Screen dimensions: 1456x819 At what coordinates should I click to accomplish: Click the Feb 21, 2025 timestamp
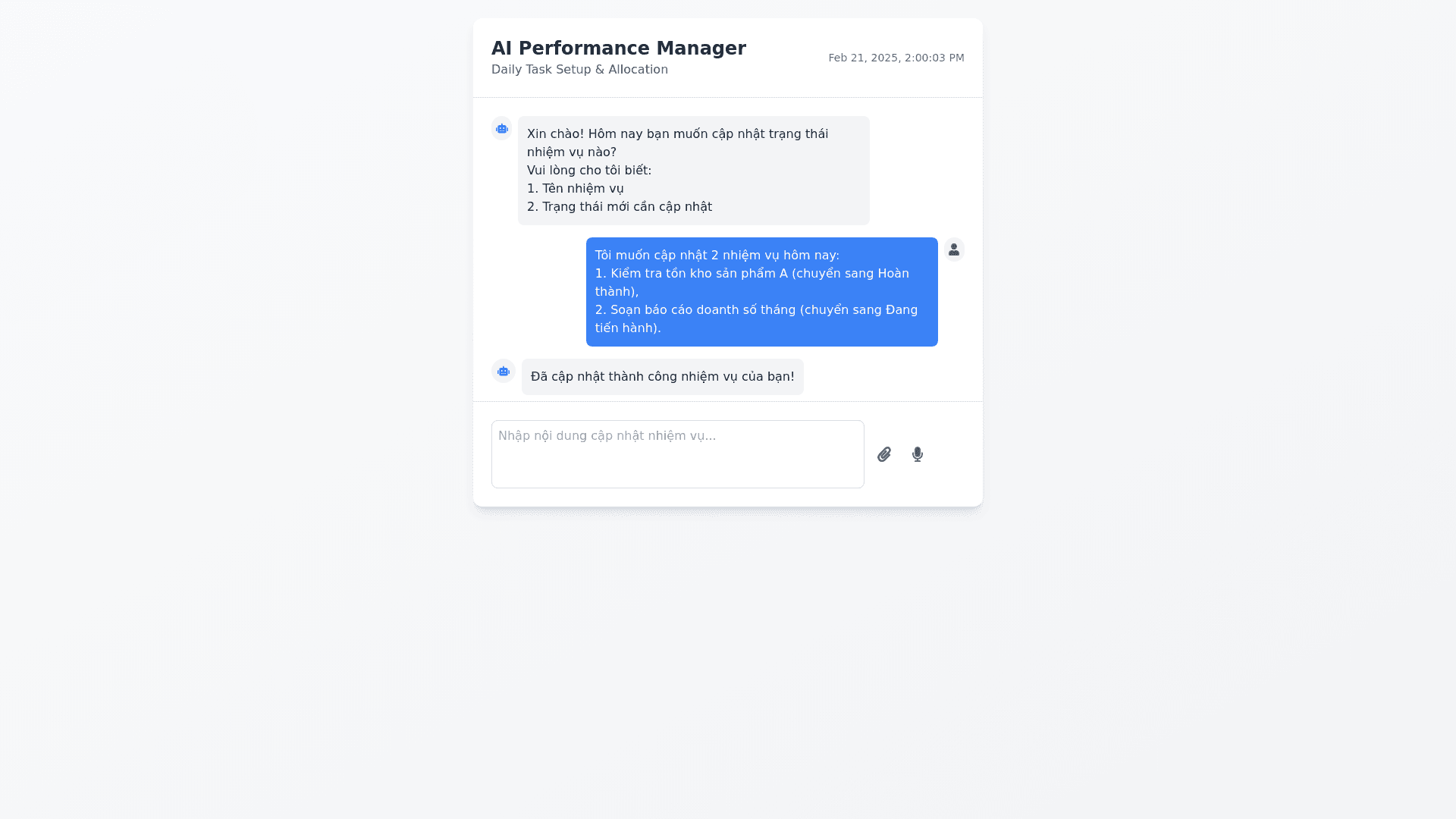click(x=896, y=58)
